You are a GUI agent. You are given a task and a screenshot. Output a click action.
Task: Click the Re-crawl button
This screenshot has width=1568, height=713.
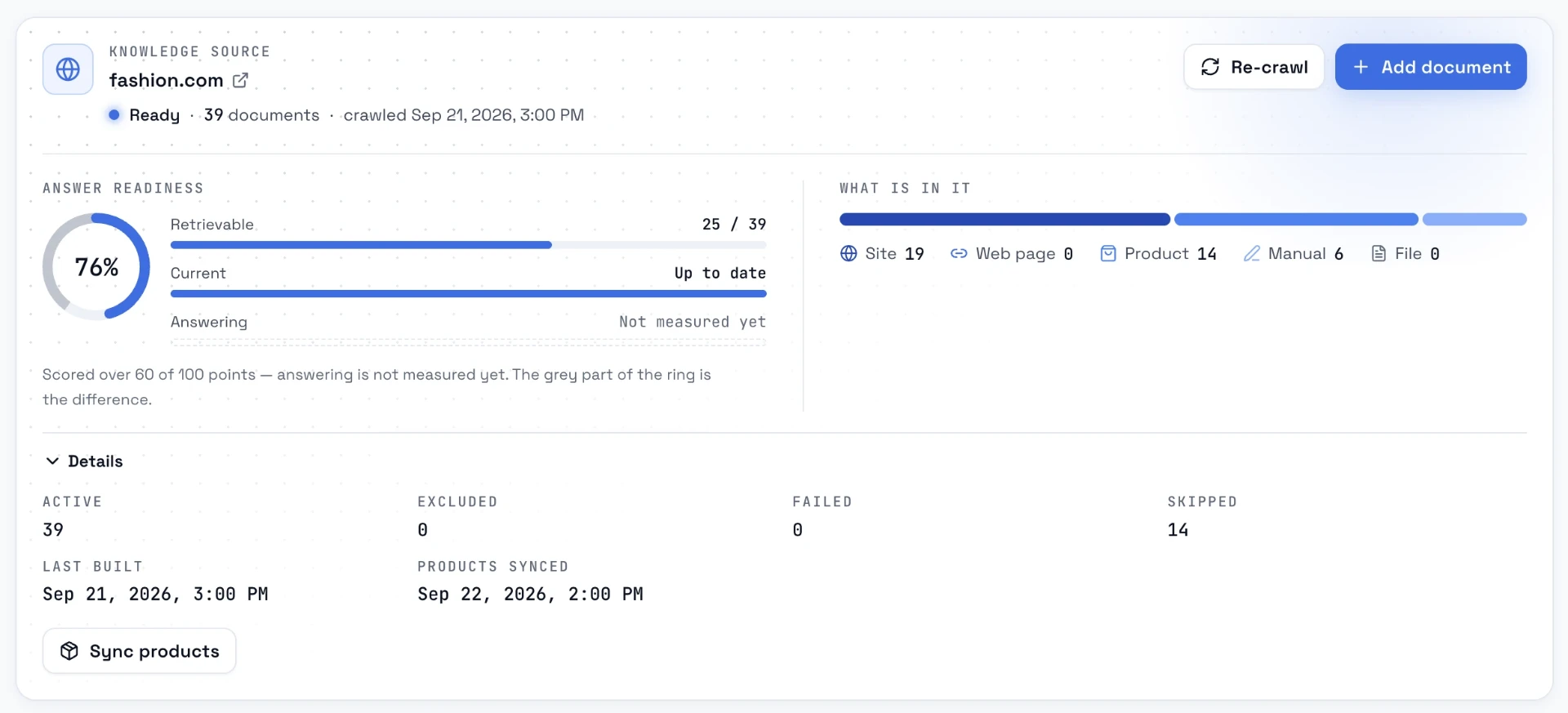pos(1254,67)
